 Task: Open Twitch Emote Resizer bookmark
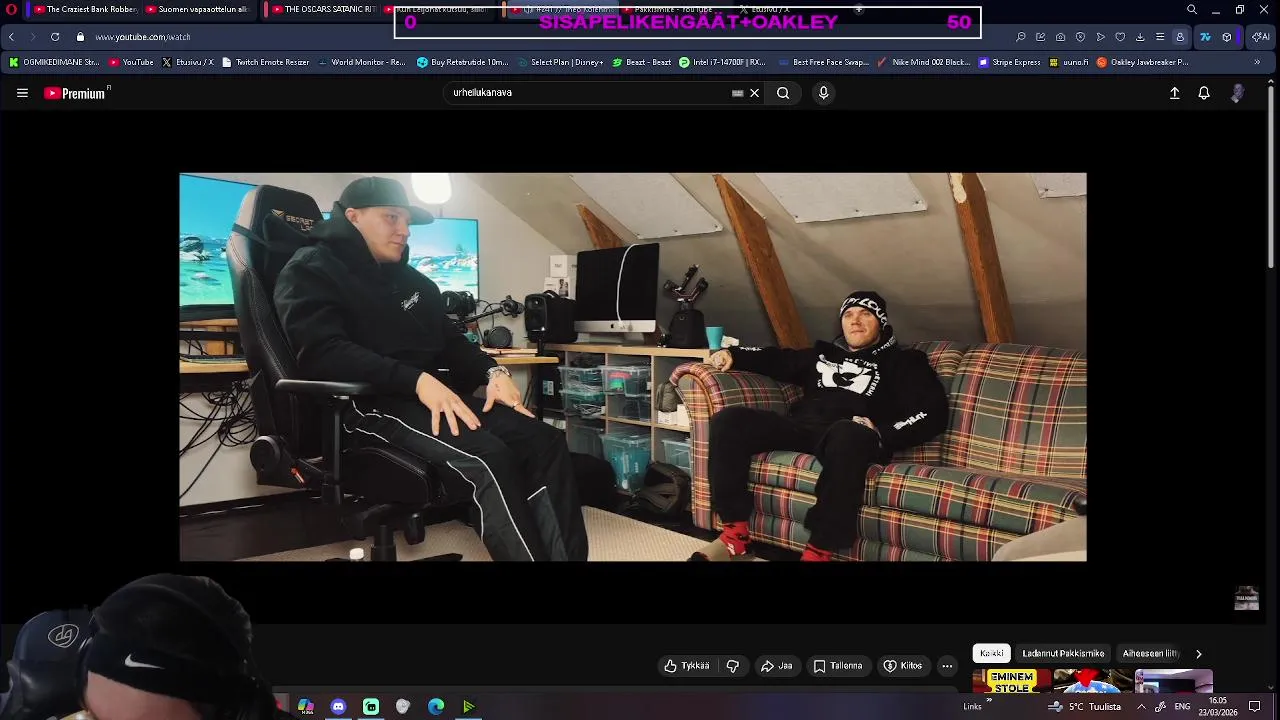[x=265, y=62]
